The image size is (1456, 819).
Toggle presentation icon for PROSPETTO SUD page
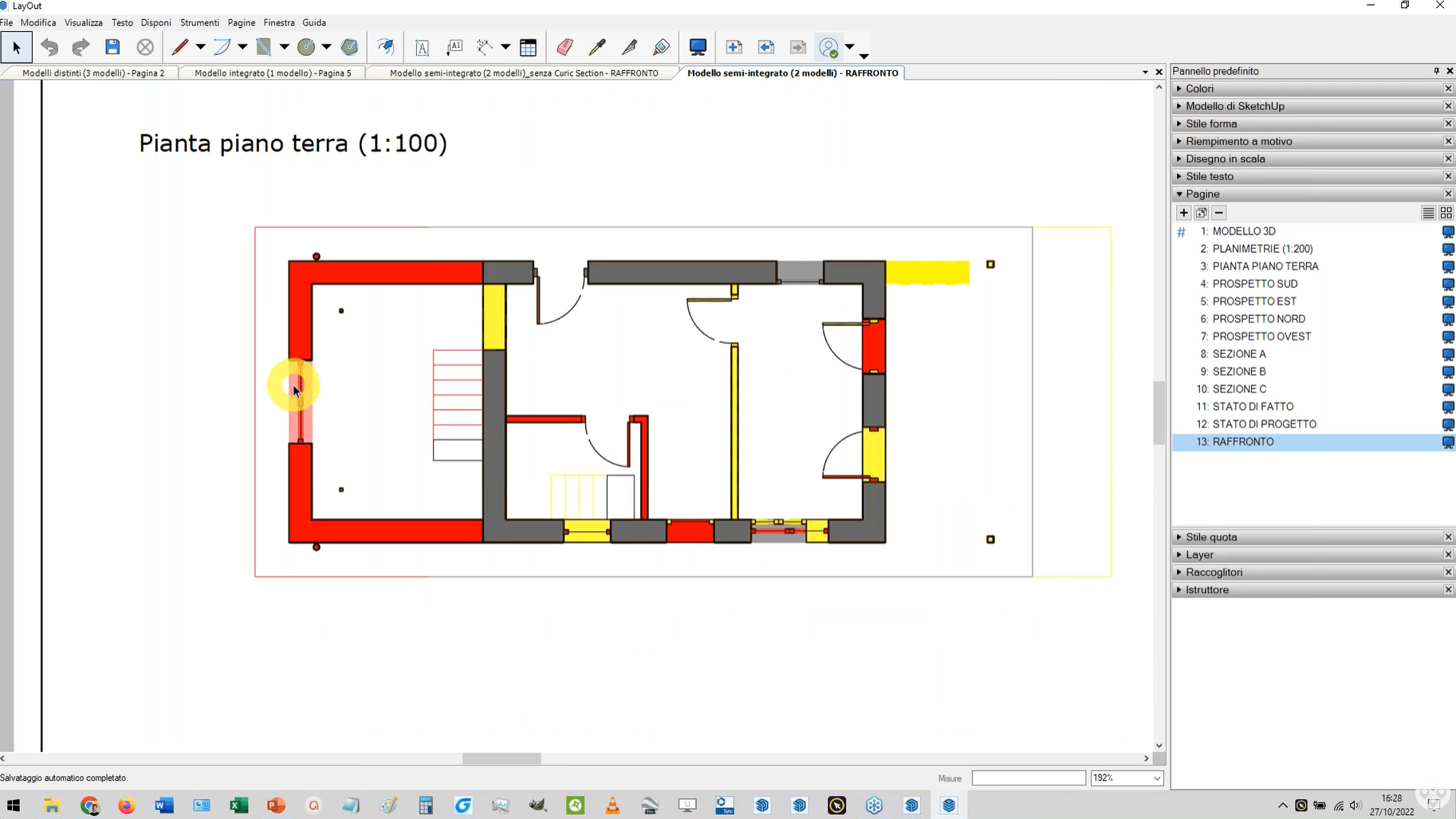point(1448,284)
